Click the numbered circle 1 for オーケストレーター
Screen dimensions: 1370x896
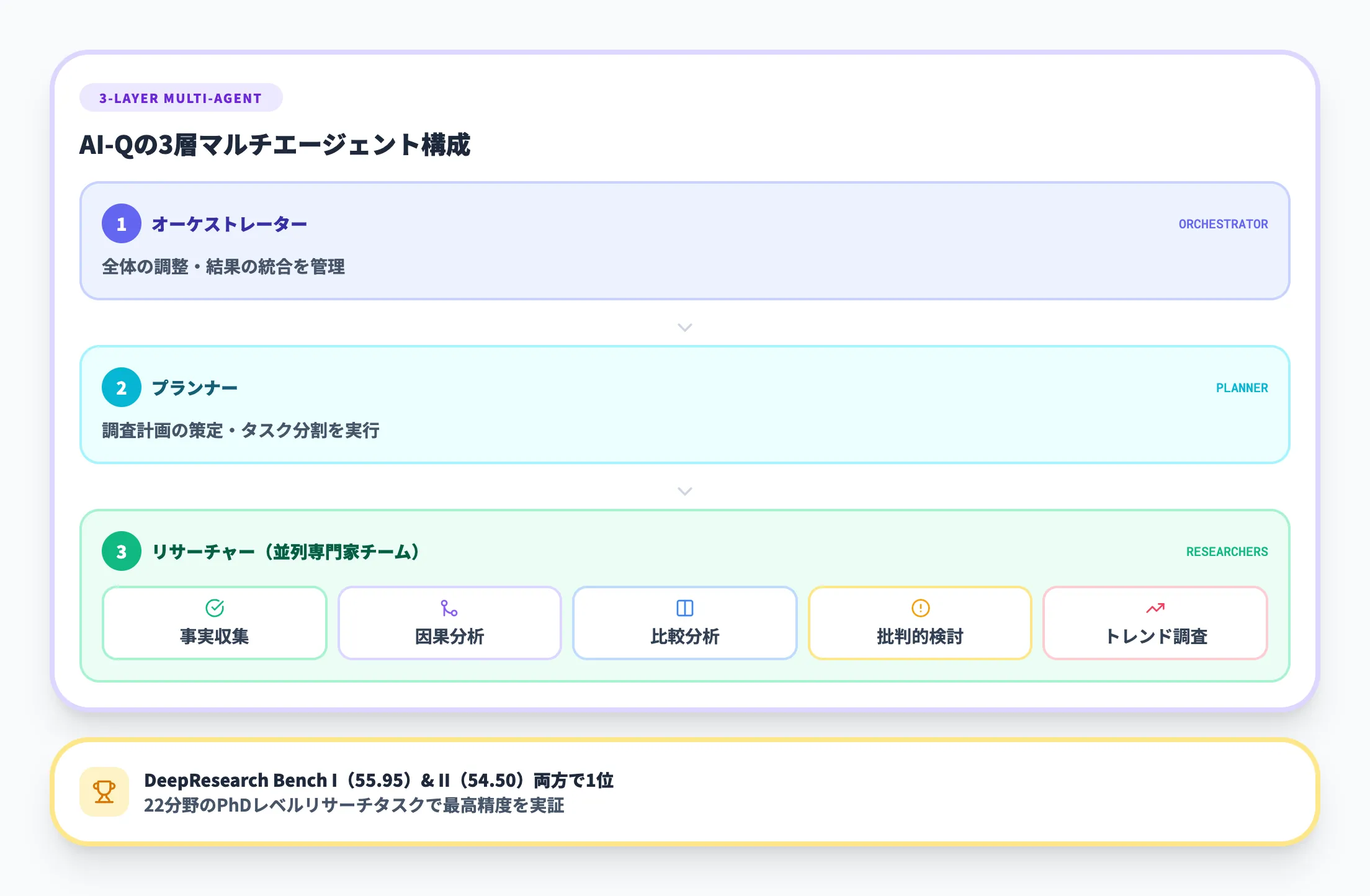coord(121,223)
